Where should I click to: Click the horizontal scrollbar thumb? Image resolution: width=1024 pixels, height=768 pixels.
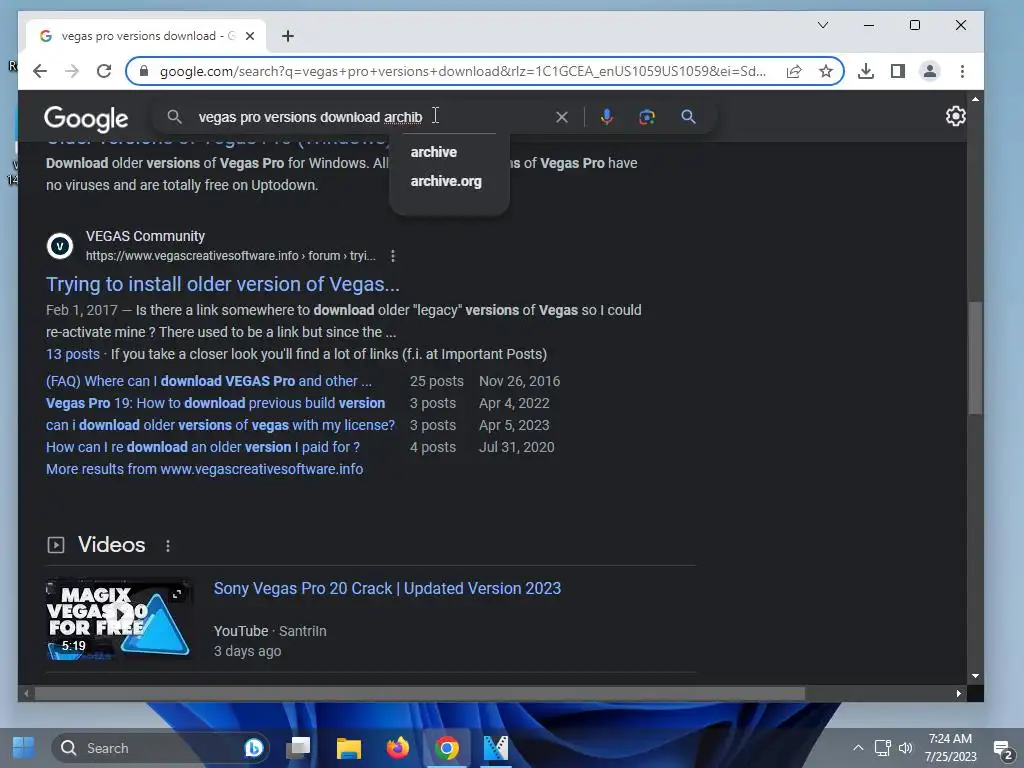(420, 694)
